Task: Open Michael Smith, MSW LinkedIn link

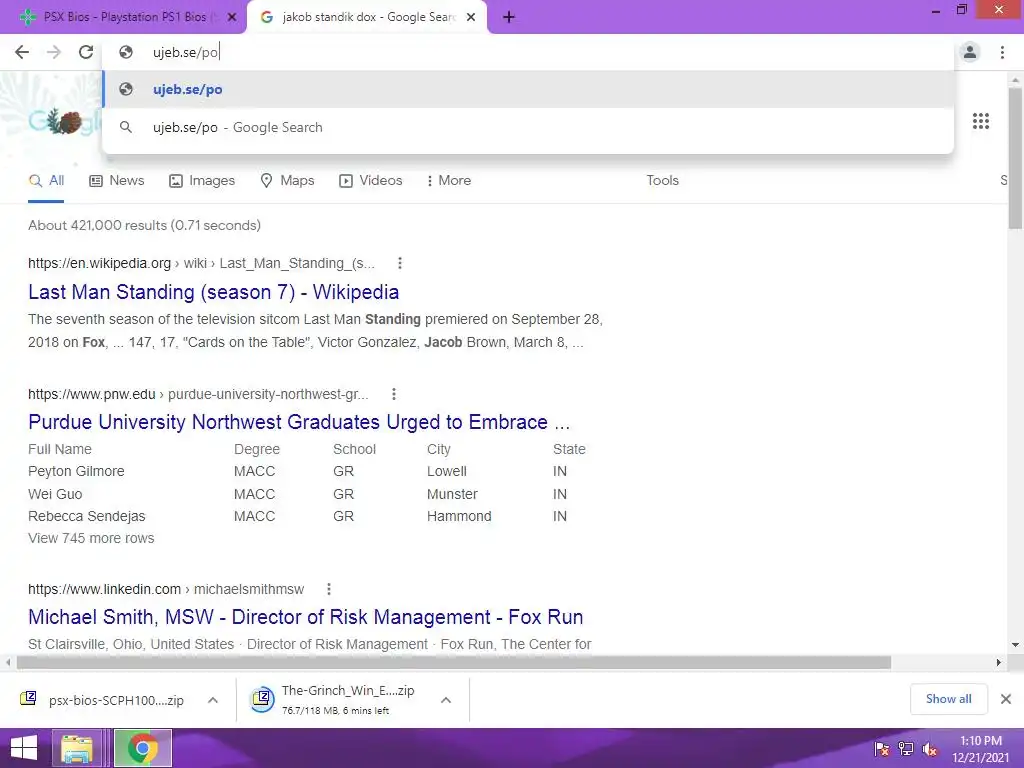Action: 306,616
